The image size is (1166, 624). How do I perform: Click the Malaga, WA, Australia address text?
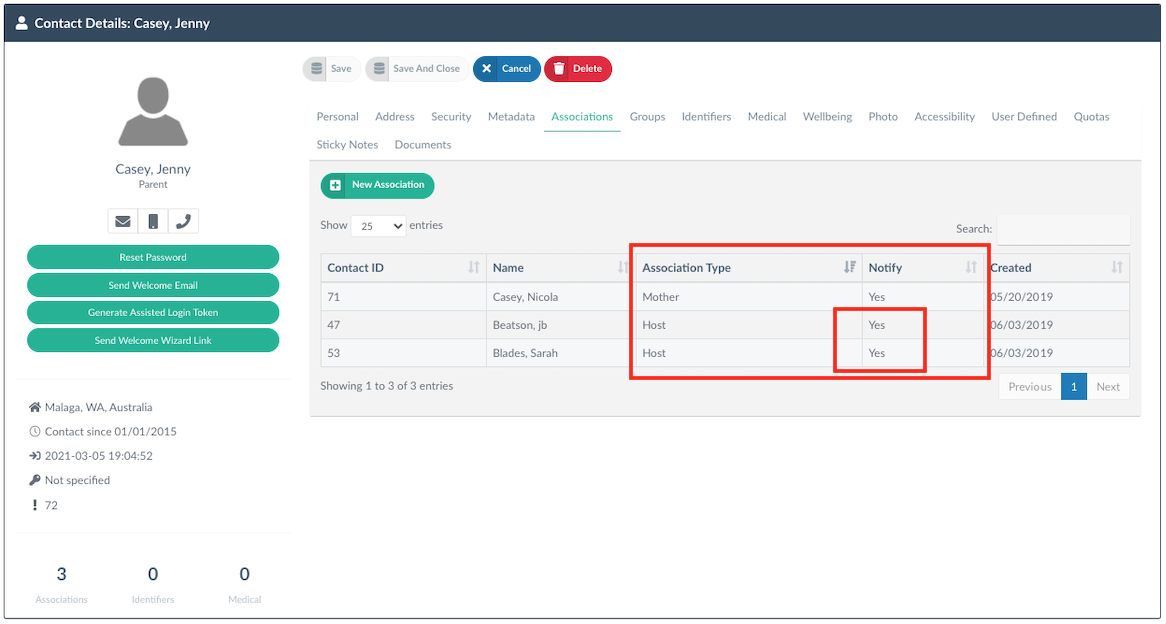98,408
